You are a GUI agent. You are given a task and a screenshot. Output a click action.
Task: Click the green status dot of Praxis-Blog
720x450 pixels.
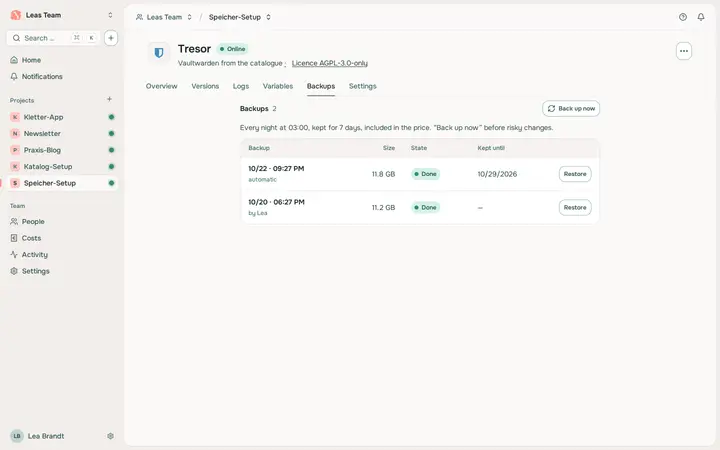click(x=111, y=150)
